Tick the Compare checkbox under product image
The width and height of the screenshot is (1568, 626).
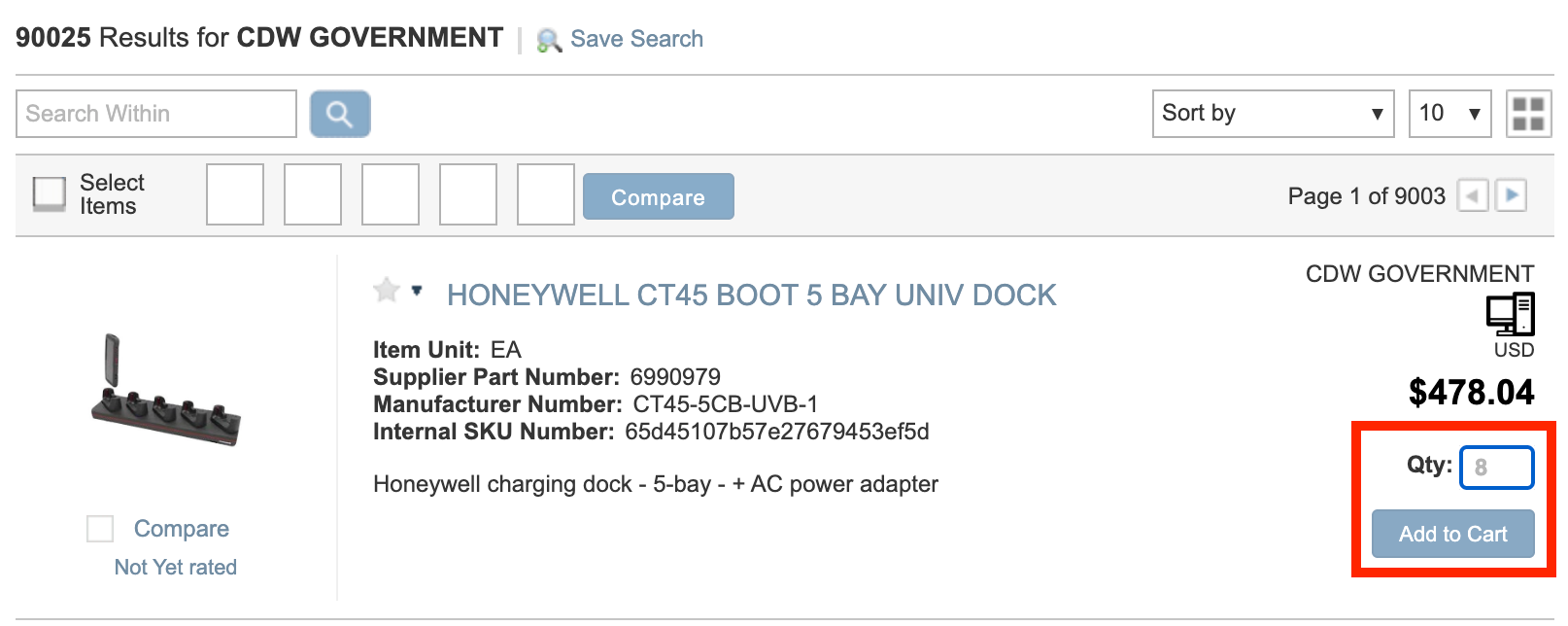[100, 529]
